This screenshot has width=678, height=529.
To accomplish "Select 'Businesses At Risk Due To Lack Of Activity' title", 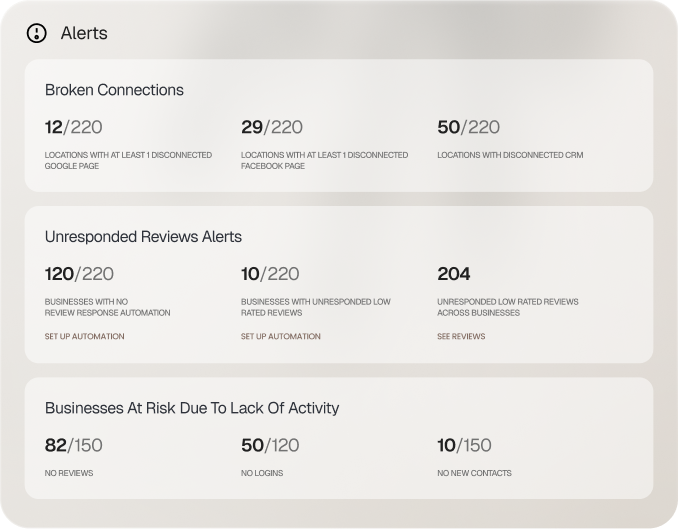I will point(192,408).
